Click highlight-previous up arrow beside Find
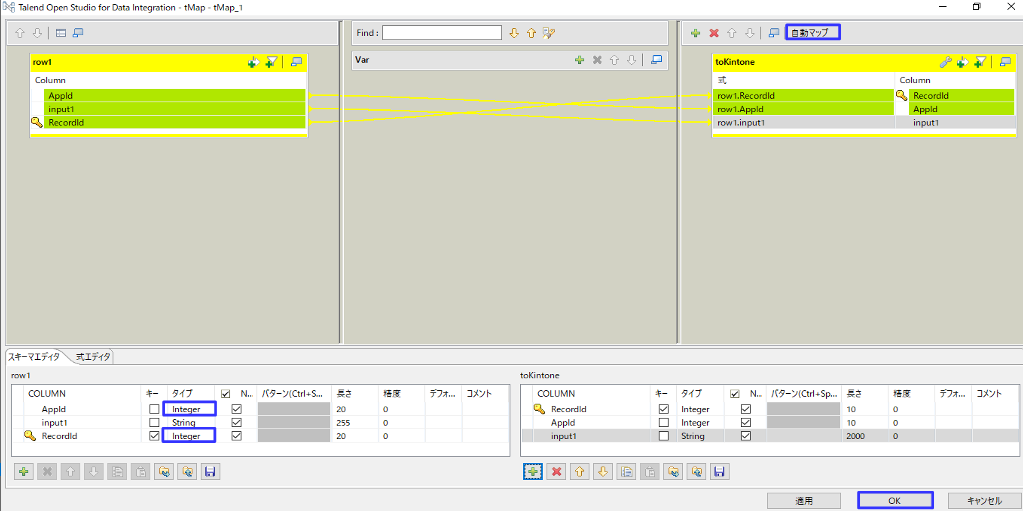 531,33
